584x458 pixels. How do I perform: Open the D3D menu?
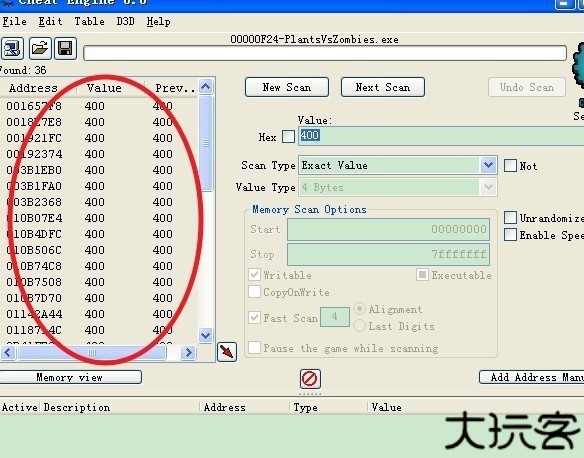125,22
